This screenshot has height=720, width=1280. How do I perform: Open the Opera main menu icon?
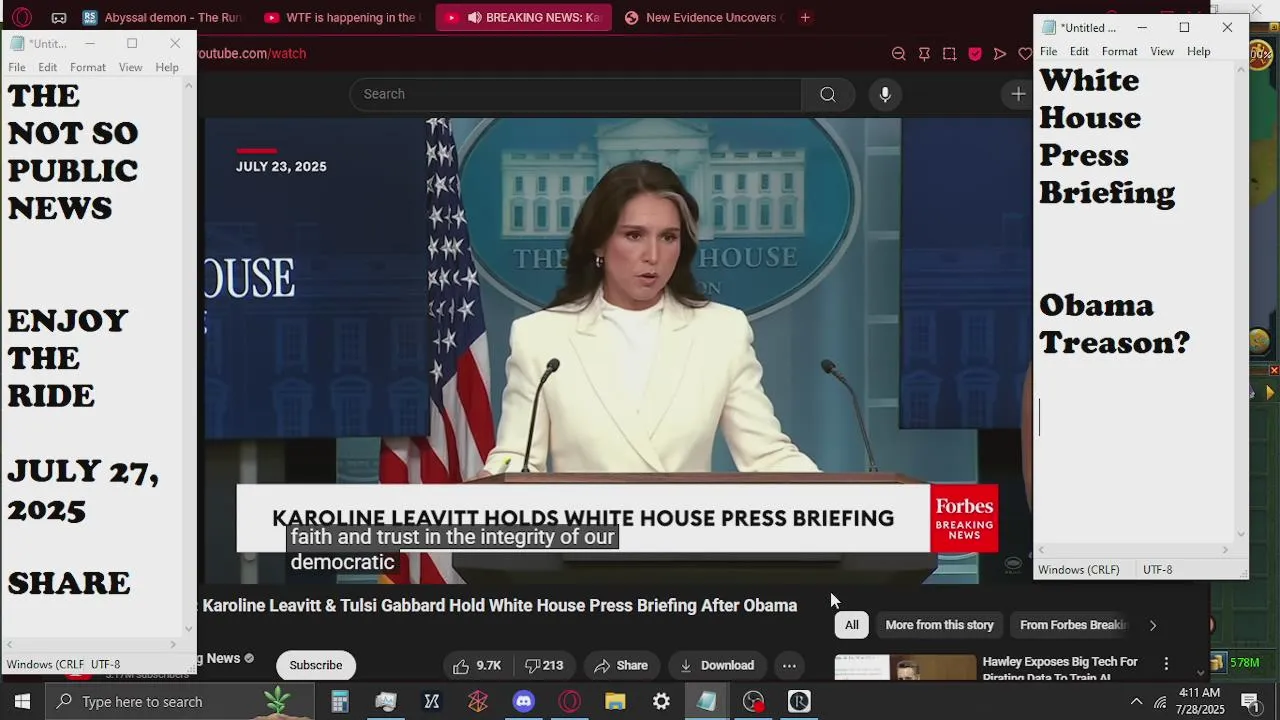click(21, 17)
